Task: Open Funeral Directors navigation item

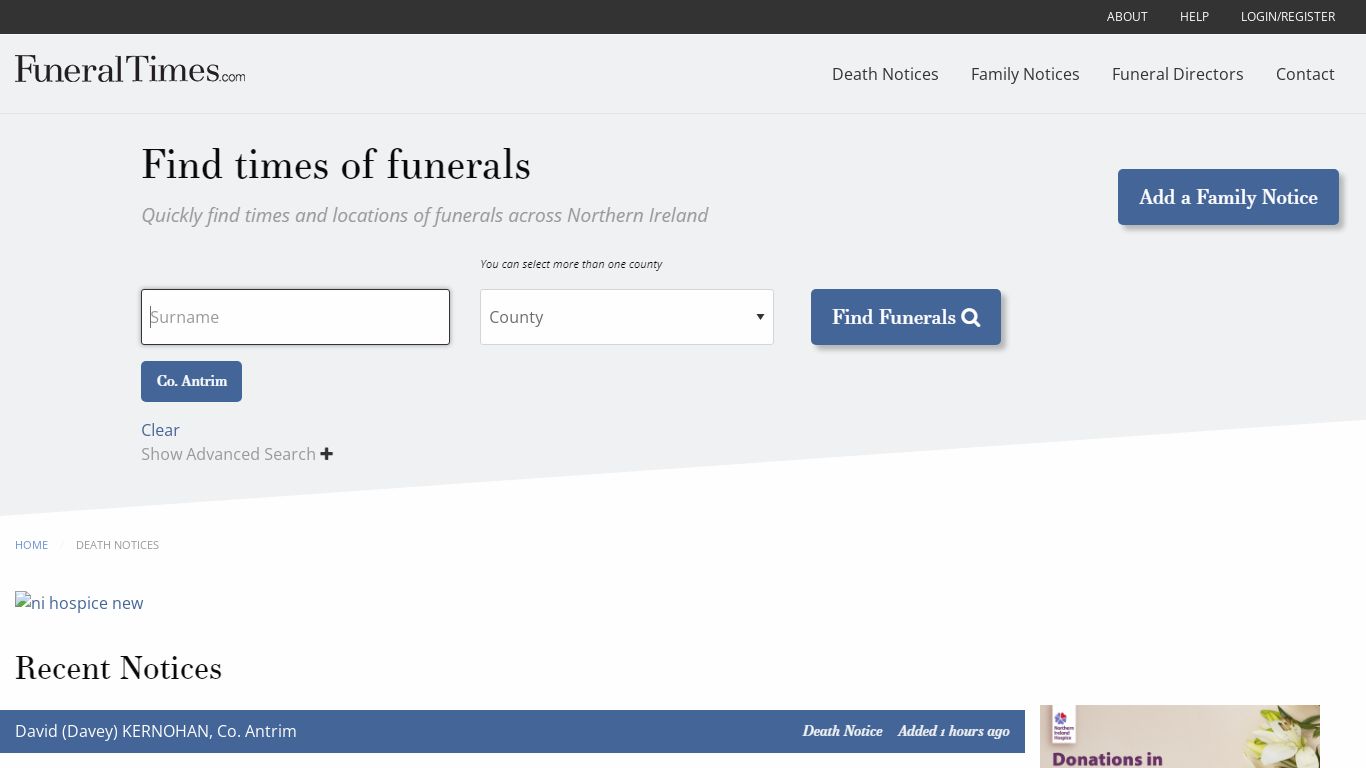Action: coord(1177,74)
